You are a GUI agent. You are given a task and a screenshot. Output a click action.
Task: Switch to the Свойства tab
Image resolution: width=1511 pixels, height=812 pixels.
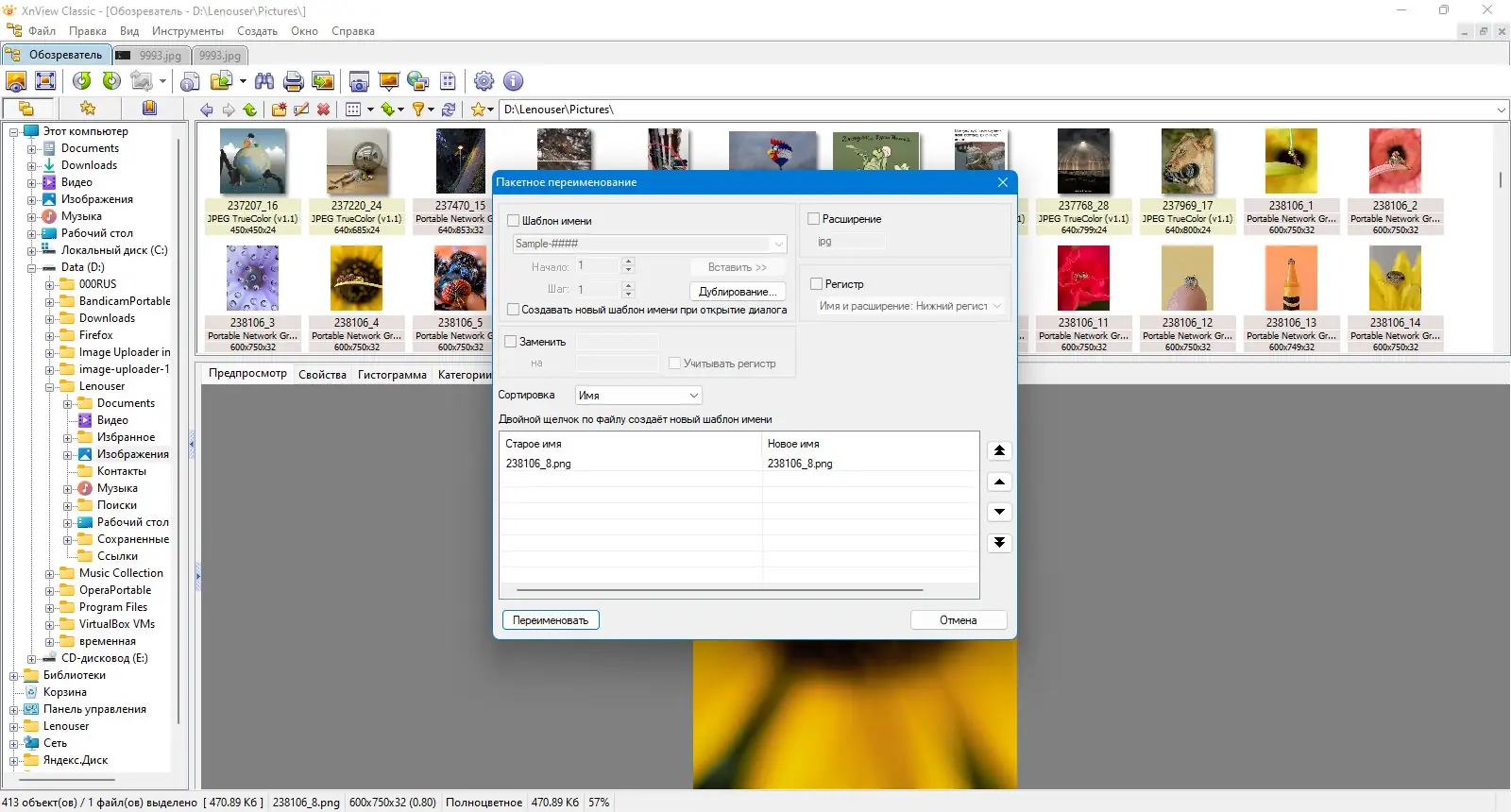coord(322,375)
